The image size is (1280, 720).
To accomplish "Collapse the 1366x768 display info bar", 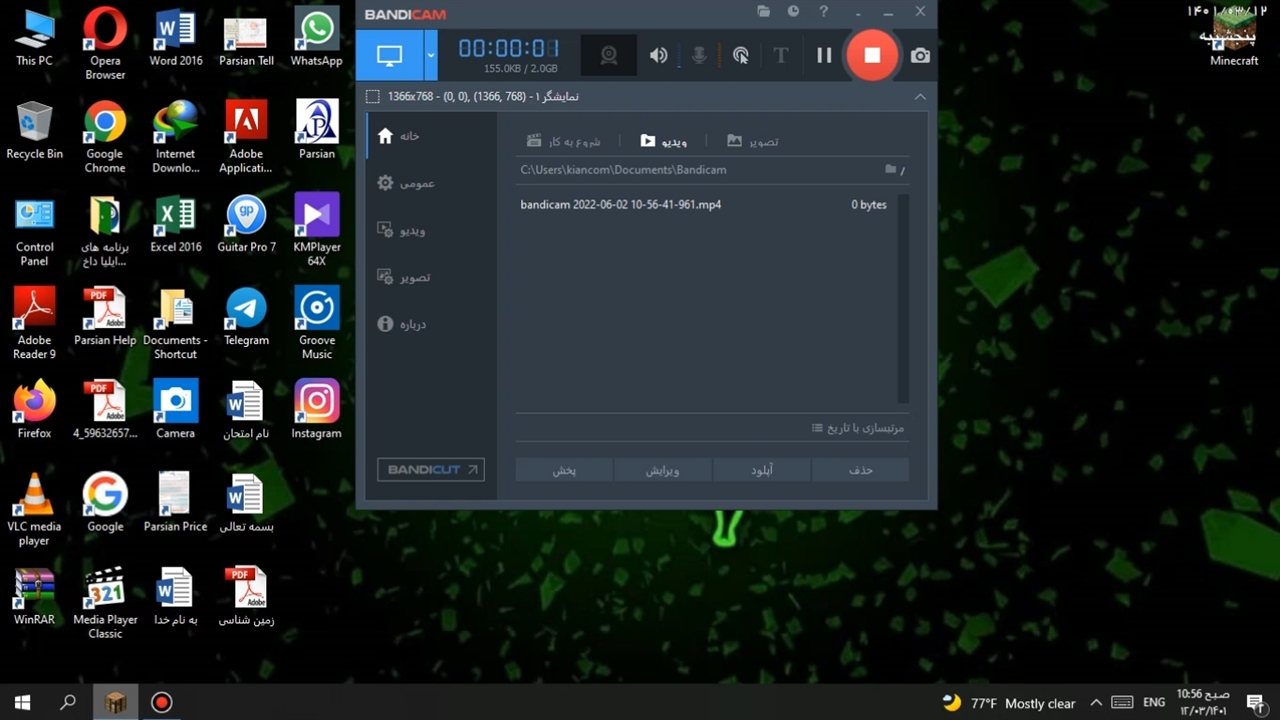I will (920, 97).
